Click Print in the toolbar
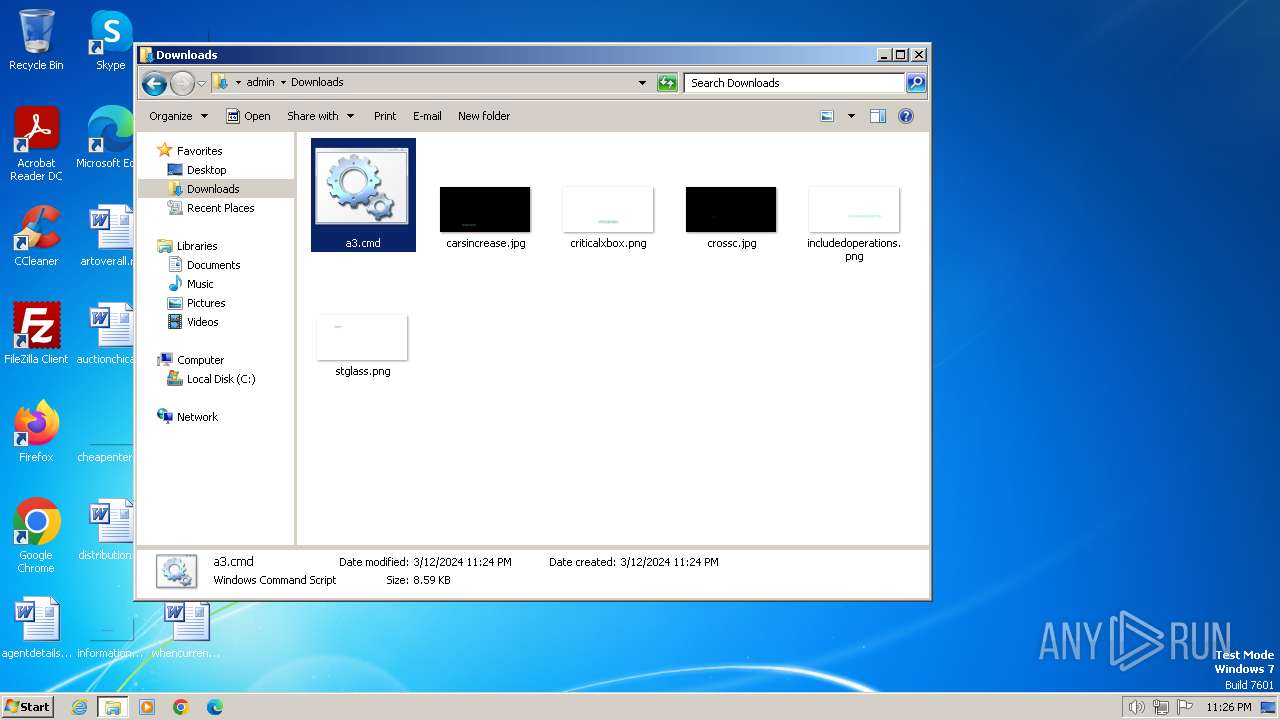 [385, 116]
